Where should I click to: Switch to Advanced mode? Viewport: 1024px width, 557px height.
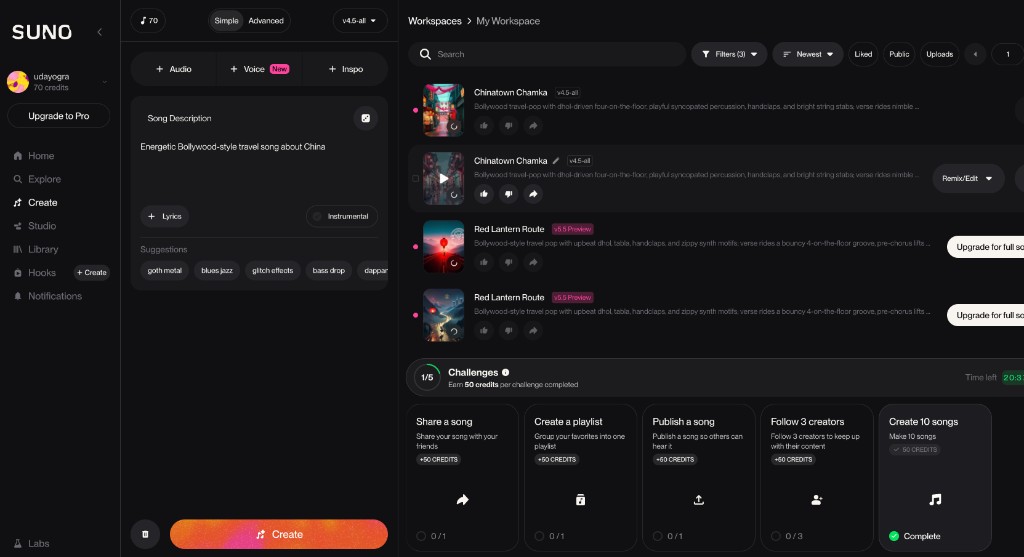[x=266, y=21]
